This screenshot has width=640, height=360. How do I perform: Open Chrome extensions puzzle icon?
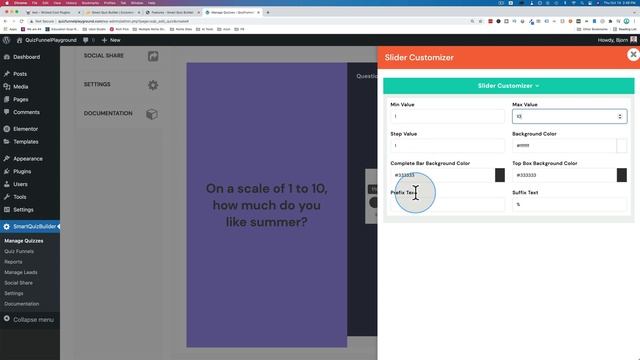pos(610,21)
